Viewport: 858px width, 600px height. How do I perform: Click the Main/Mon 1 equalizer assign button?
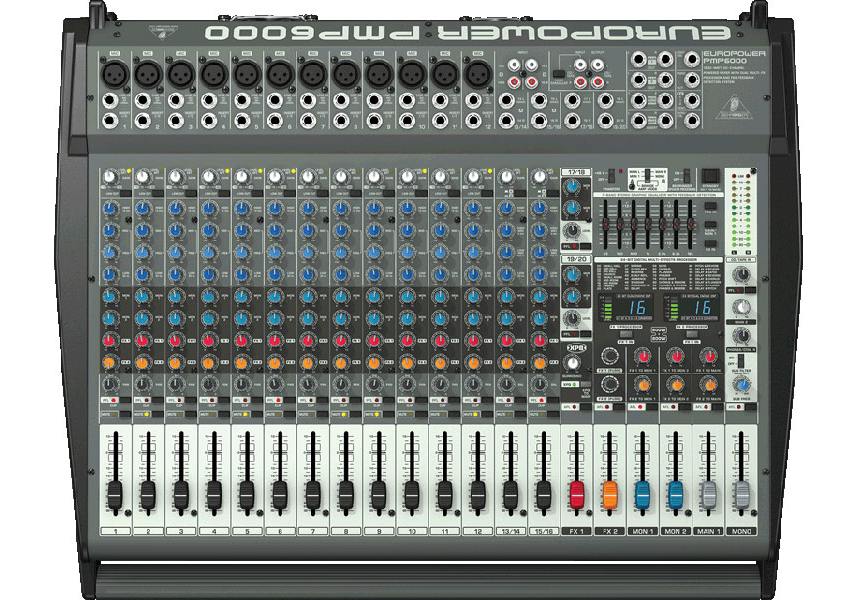710,225
